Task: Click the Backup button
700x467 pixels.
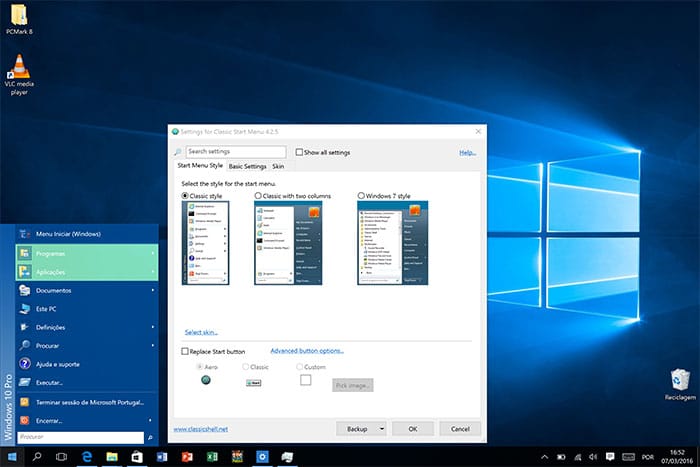Action: [357, 429]
